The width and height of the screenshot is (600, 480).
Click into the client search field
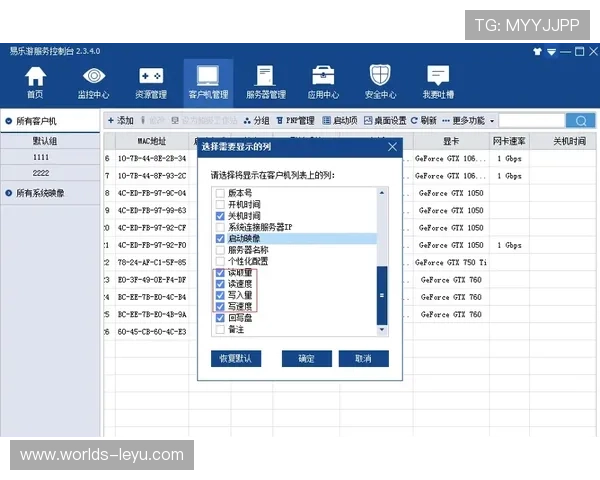click(532, 121)
